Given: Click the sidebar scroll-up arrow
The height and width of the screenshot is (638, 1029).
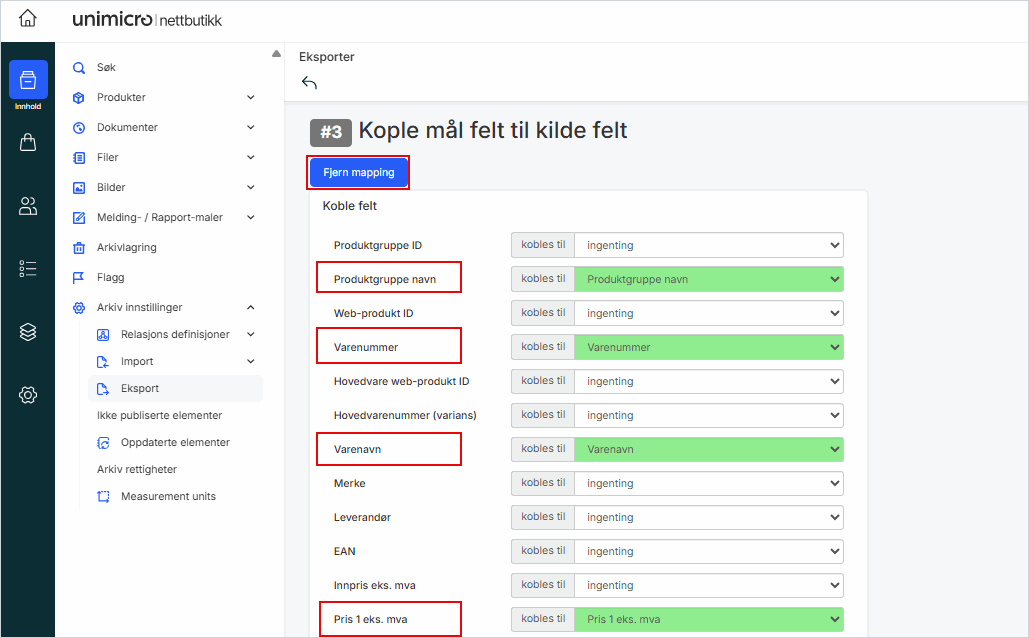Looking at the screenshot, I should 276,54.
